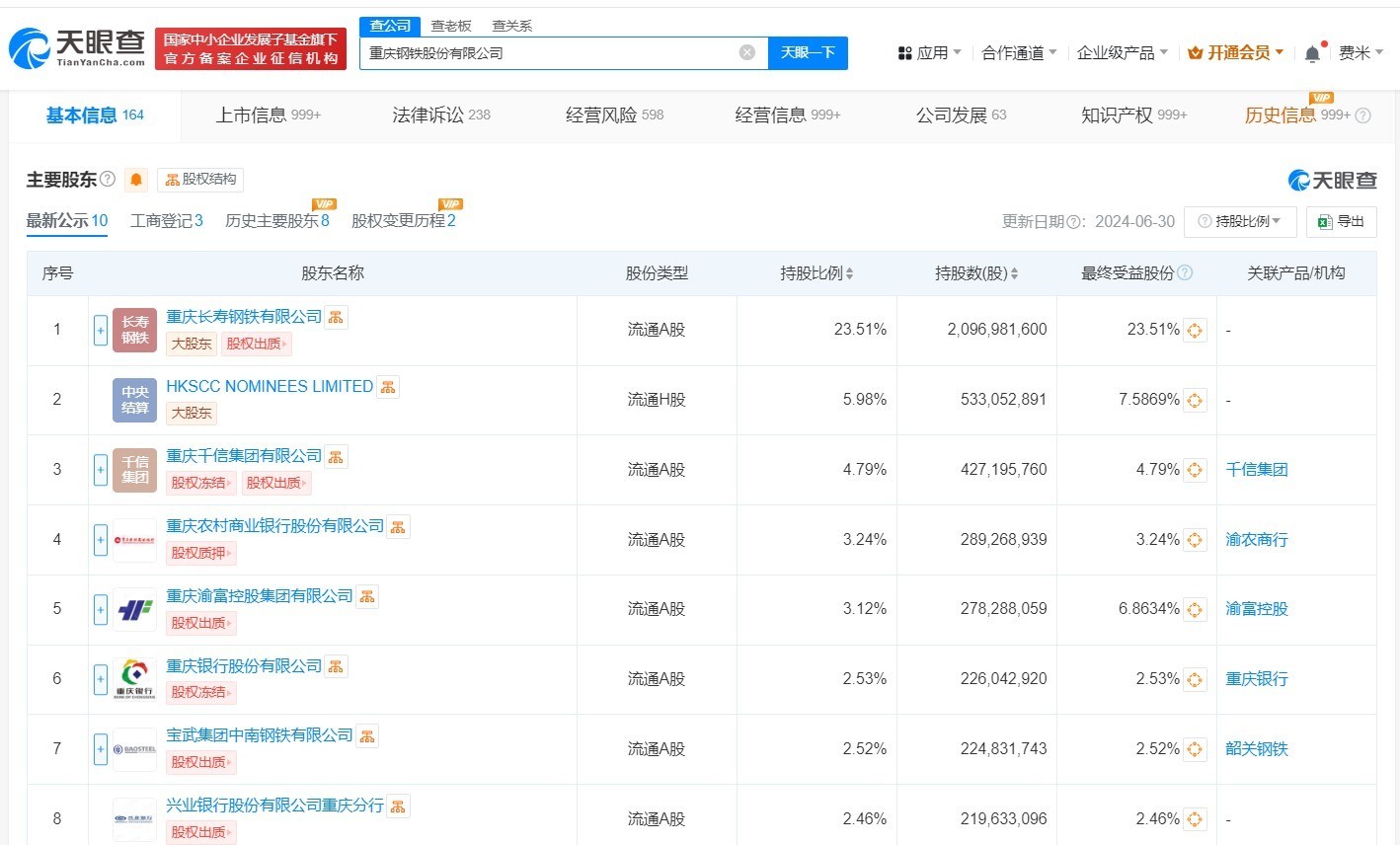Screen dimensions: 1400x845
Task: Click the orange shareholder alert bell icon
Action: pos(136,180)
